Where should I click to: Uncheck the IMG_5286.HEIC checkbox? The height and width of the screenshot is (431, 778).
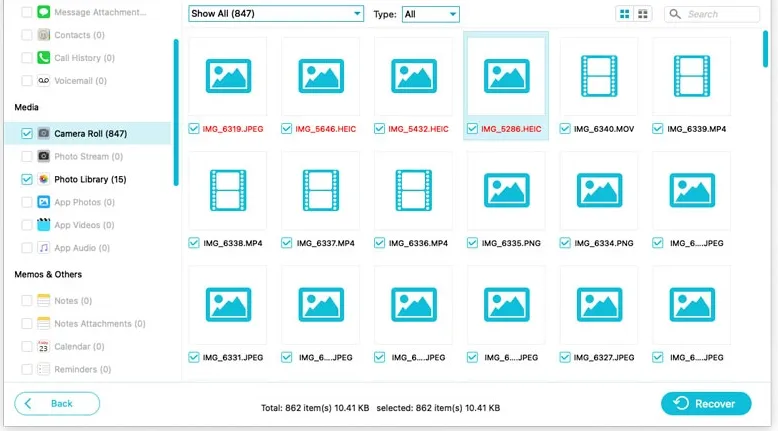pyautogui.click(x=472, y=129)
